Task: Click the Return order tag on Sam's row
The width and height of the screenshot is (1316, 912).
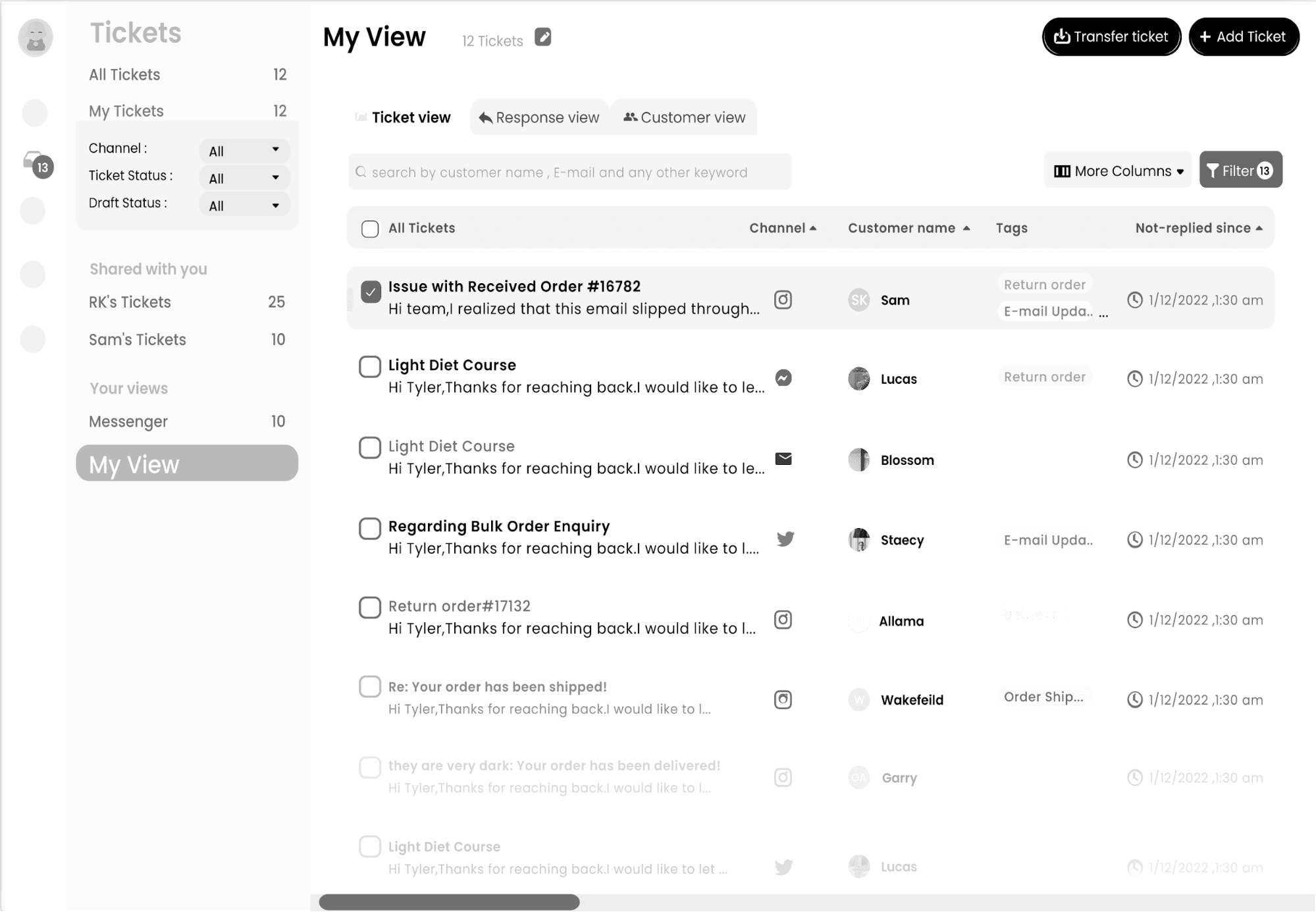Action: click(x=1045, y=284)
